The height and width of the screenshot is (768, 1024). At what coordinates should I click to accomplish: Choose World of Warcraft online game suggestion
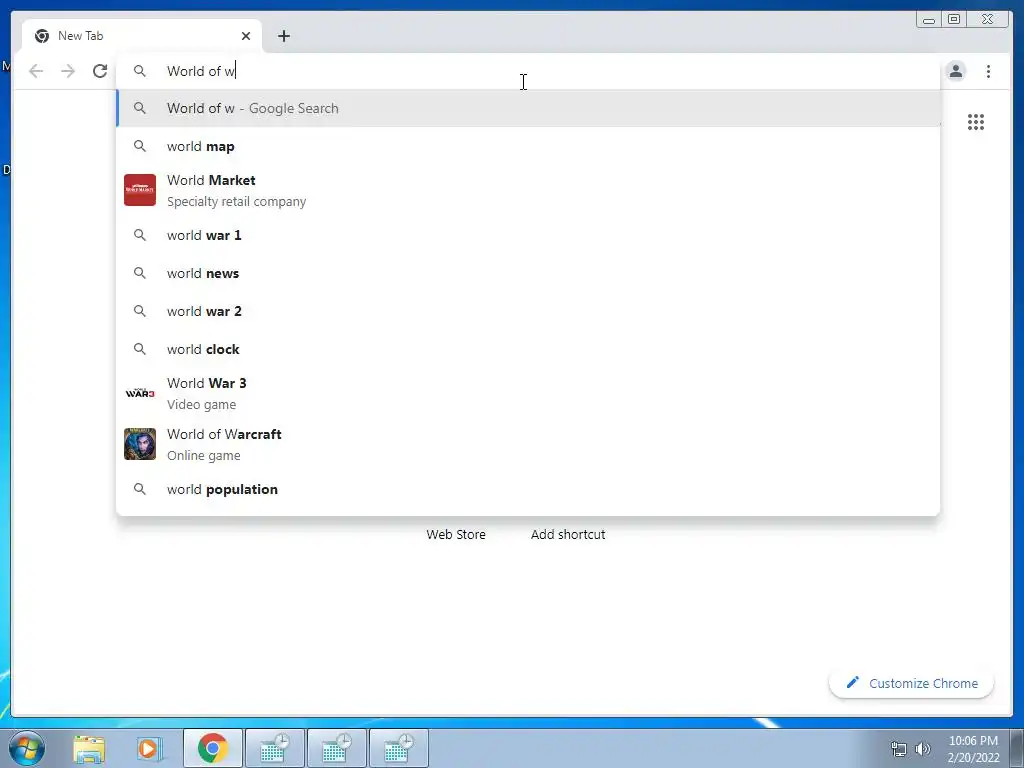click(x=528, y=444)
